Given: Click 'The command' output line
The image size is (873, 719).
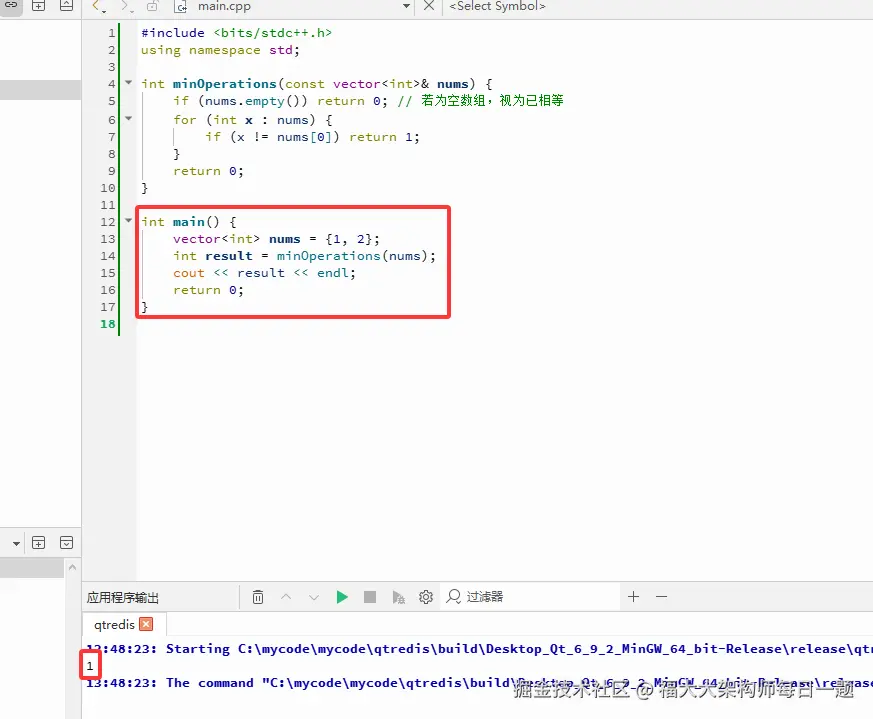Looking at the screenshot, I should click(x=479, y=683).
